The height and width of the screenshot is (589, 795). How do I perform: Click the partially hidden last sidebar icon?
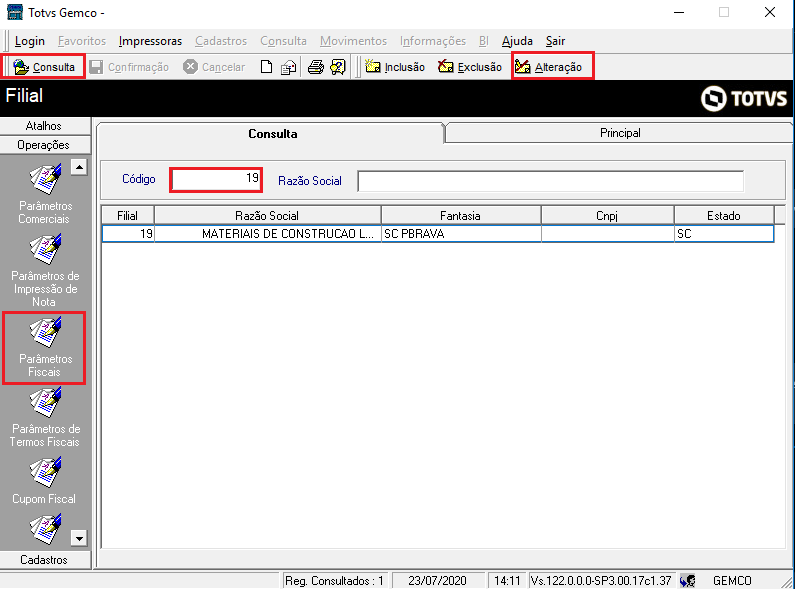(45, 529)
